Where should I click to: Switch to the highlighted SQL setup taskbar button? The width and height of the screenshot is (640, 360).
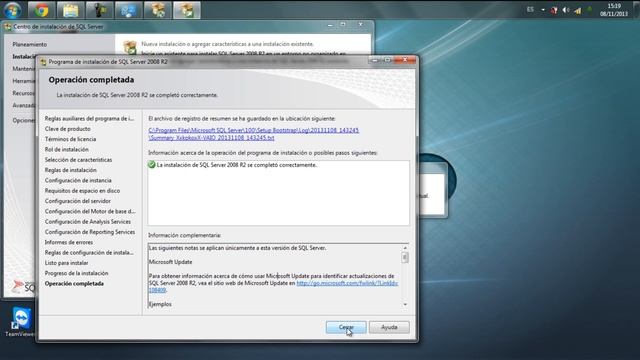pos(187,10)
